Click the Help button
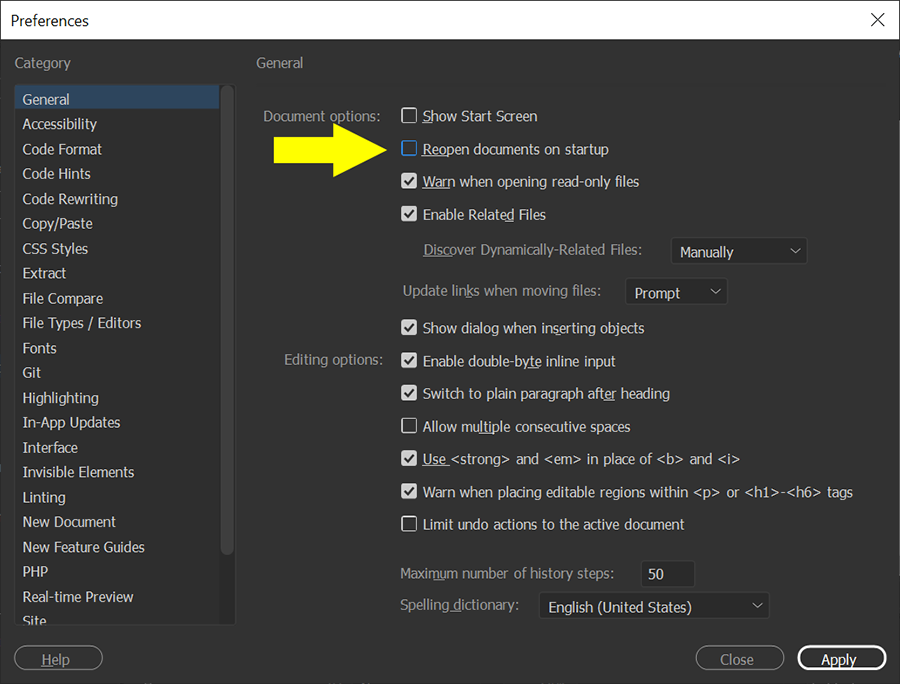The height and width of the screenshot is (684, 900). (58, 659)
